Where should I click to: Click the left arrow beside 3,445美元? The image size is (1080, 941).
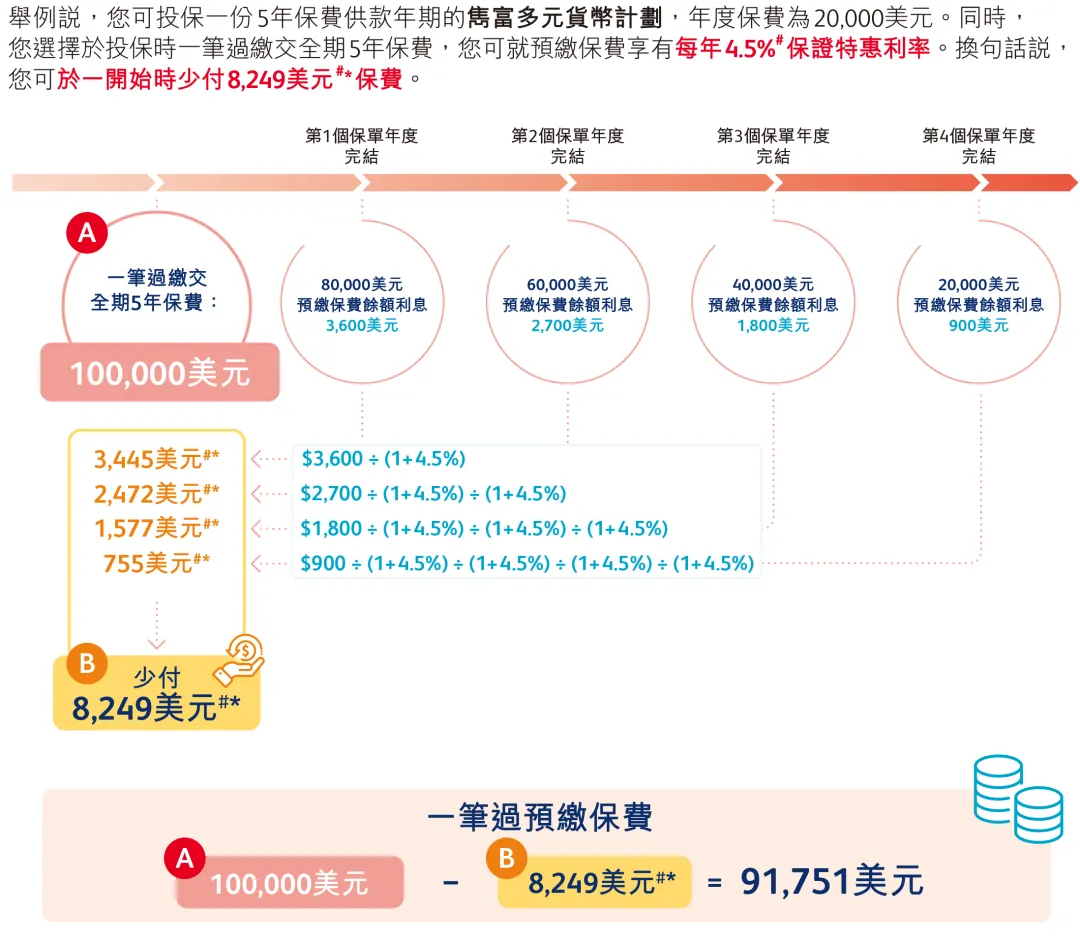click(x=269, y=459)
